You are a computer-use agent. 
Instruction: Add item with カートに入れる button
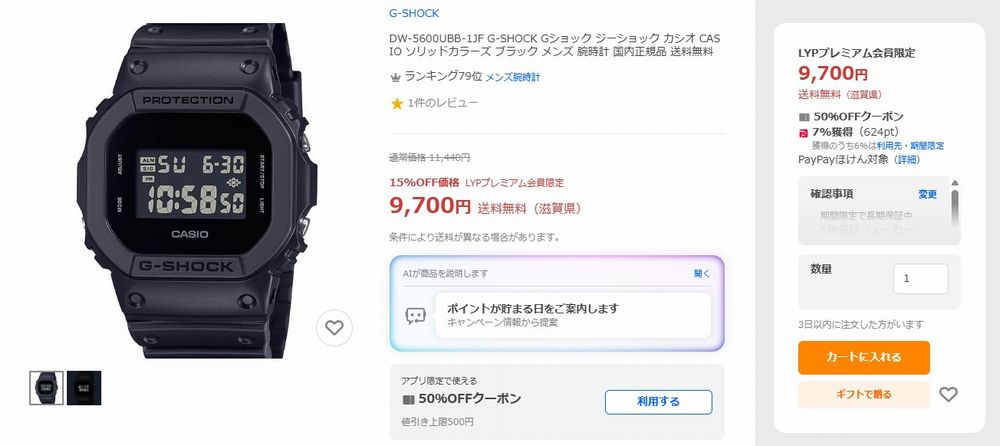[x=864, y=357]
